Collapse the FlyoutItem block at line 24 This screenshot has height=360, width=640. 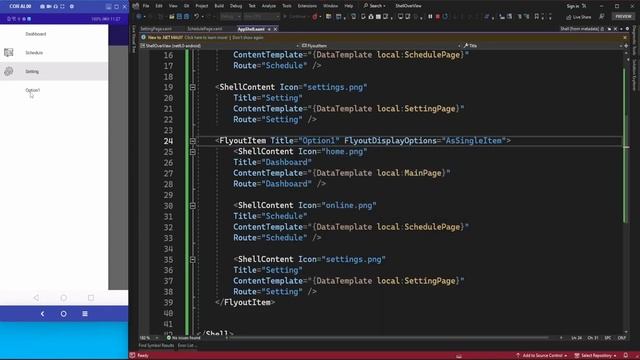pyautogui.click(x=193, y=141)
